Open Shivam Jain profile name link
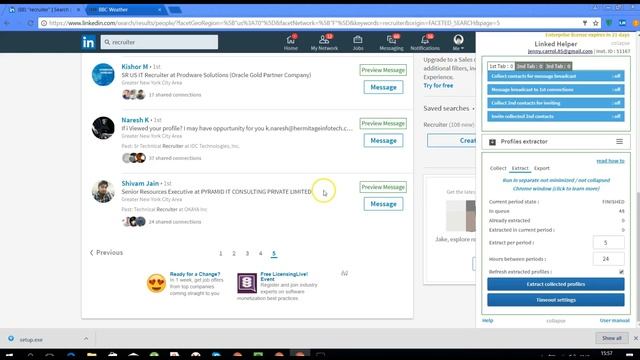 pyautogui.click(x=140, y=183)
